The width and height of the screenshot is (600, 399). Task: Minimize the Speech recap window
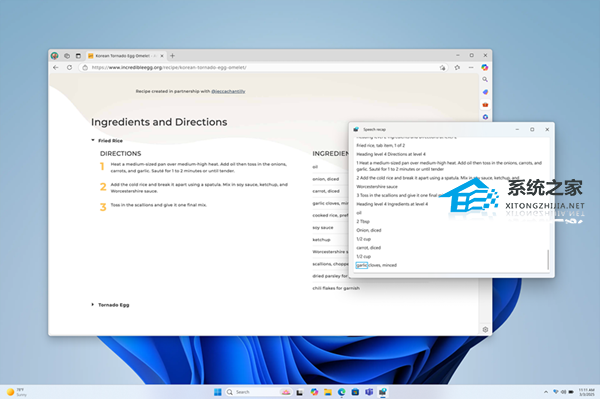[x=517, y=129]
